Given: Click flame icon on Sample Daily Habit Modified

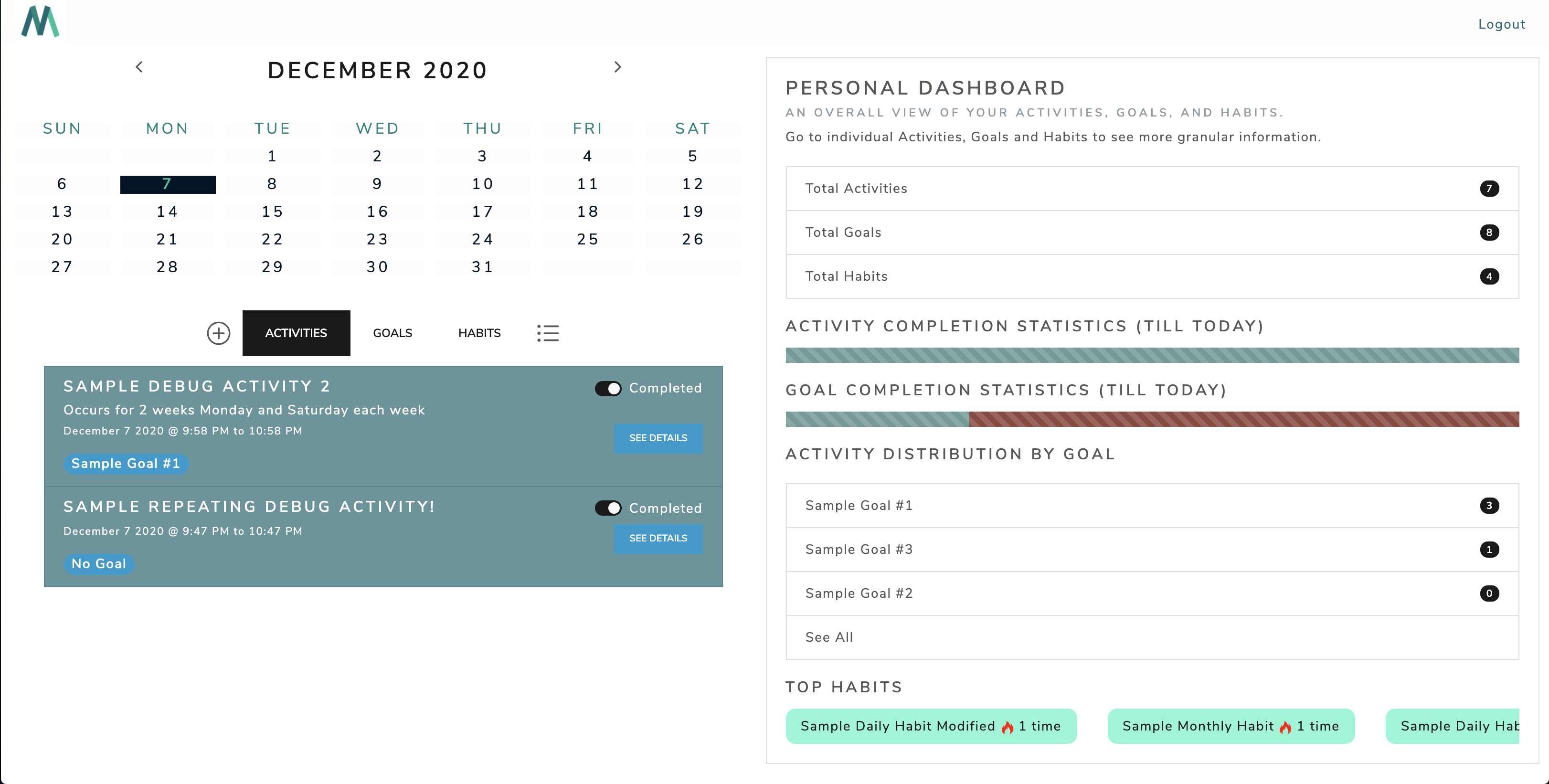Looking at the screenshot, I should tap(1007, 727).
